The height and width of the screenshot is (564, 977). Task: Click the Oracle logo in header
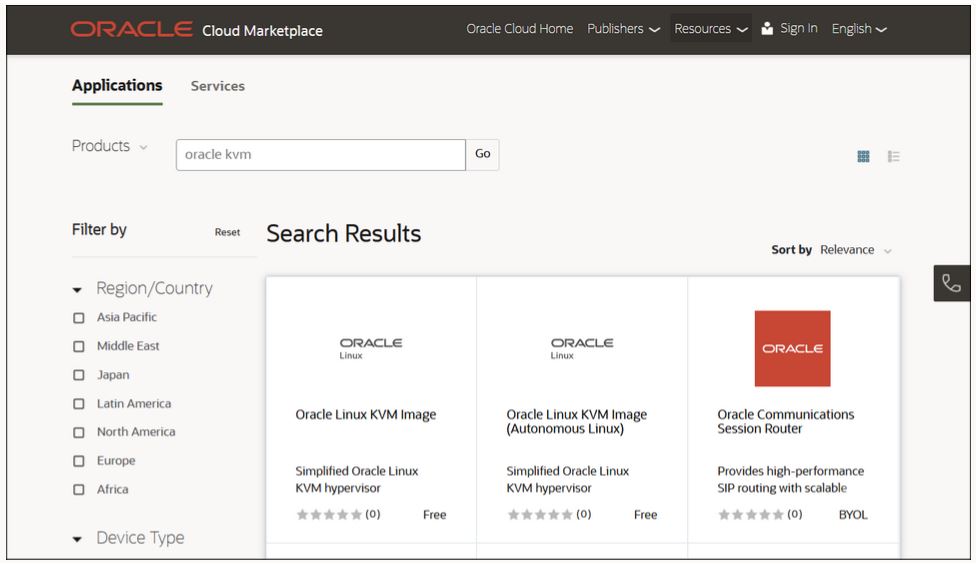click(x=131, y=29)
